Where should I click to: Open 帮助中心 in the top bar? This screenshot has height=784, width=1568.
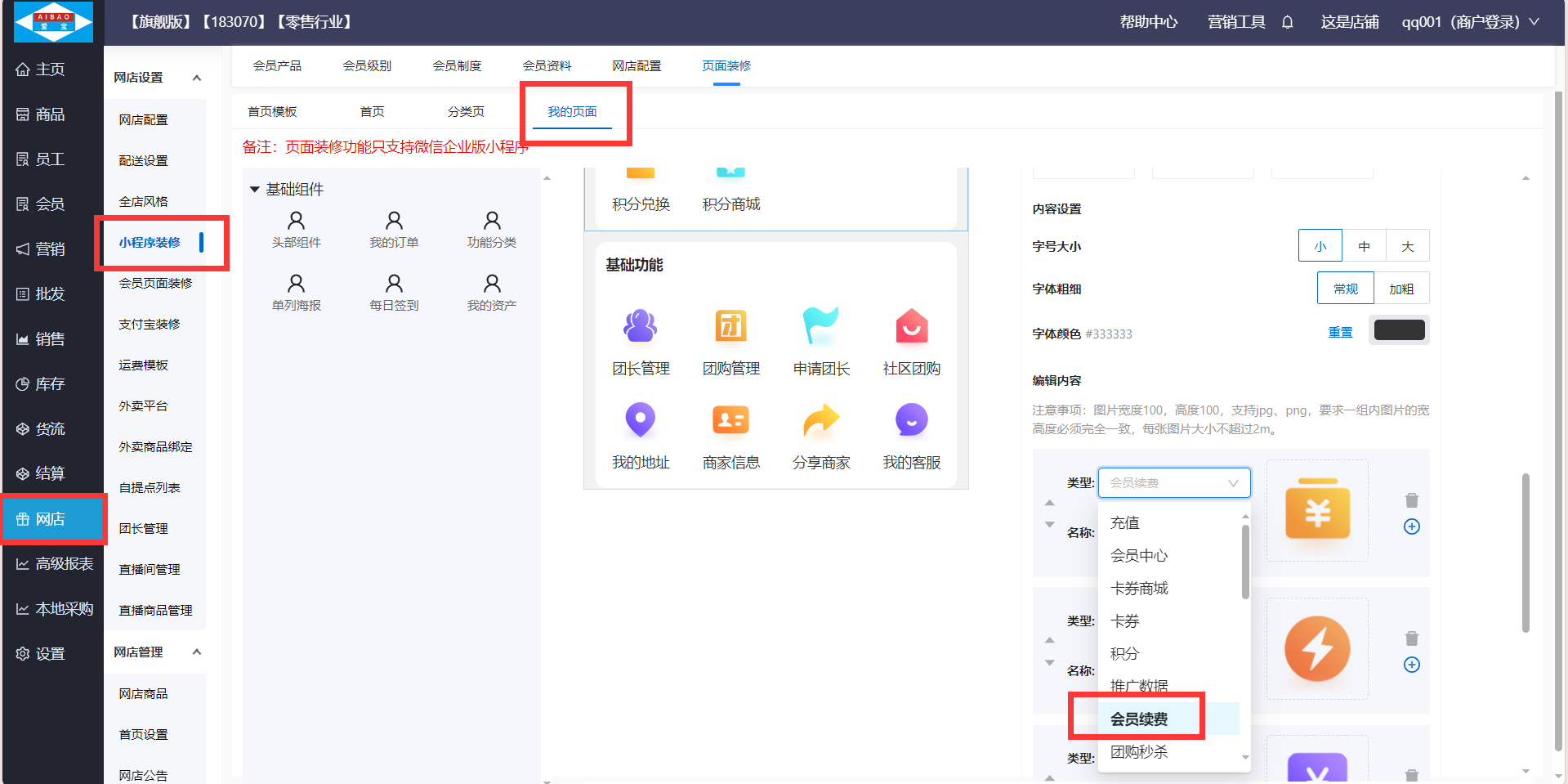coord(1148,22)
